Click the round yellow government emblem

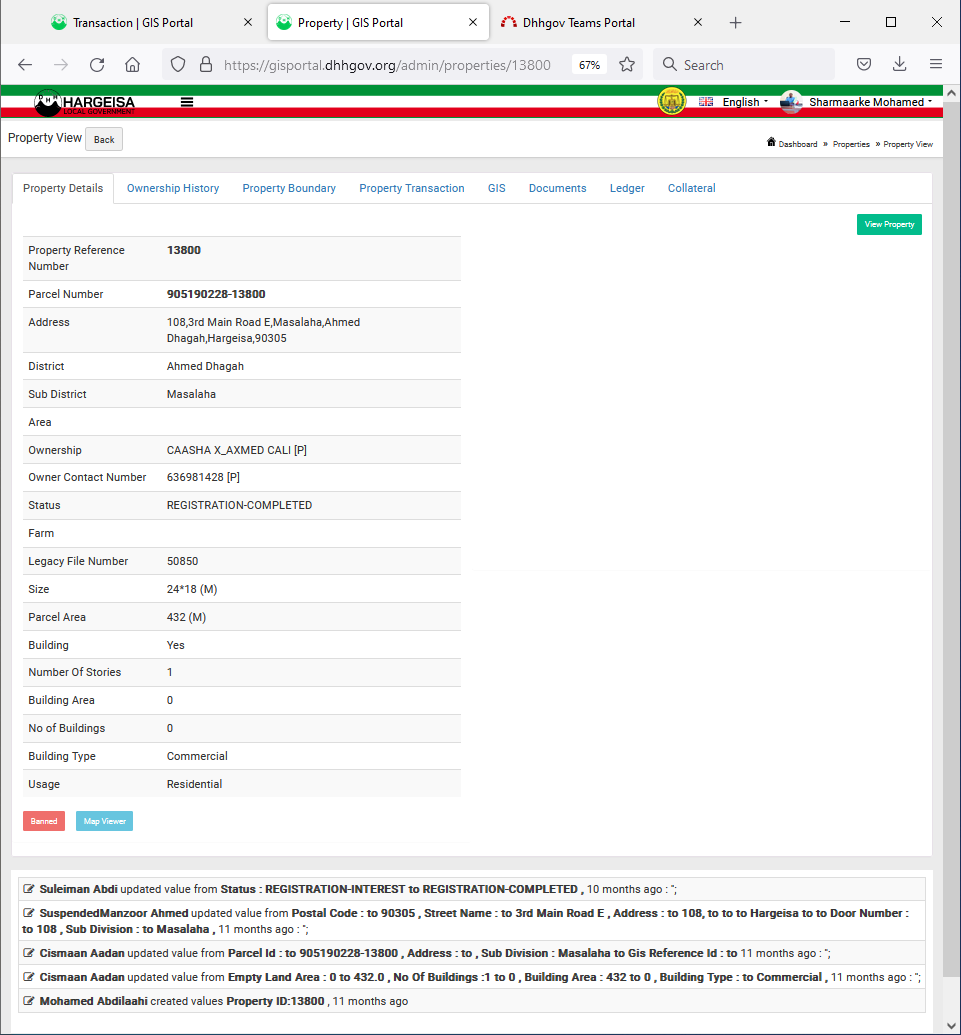(672, 102)
